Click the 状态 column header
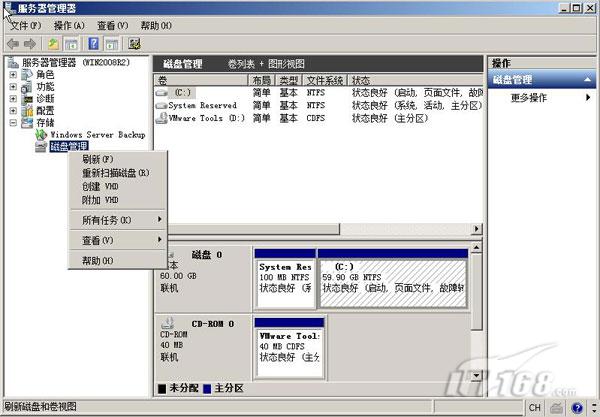 click(x=415, y=80)
